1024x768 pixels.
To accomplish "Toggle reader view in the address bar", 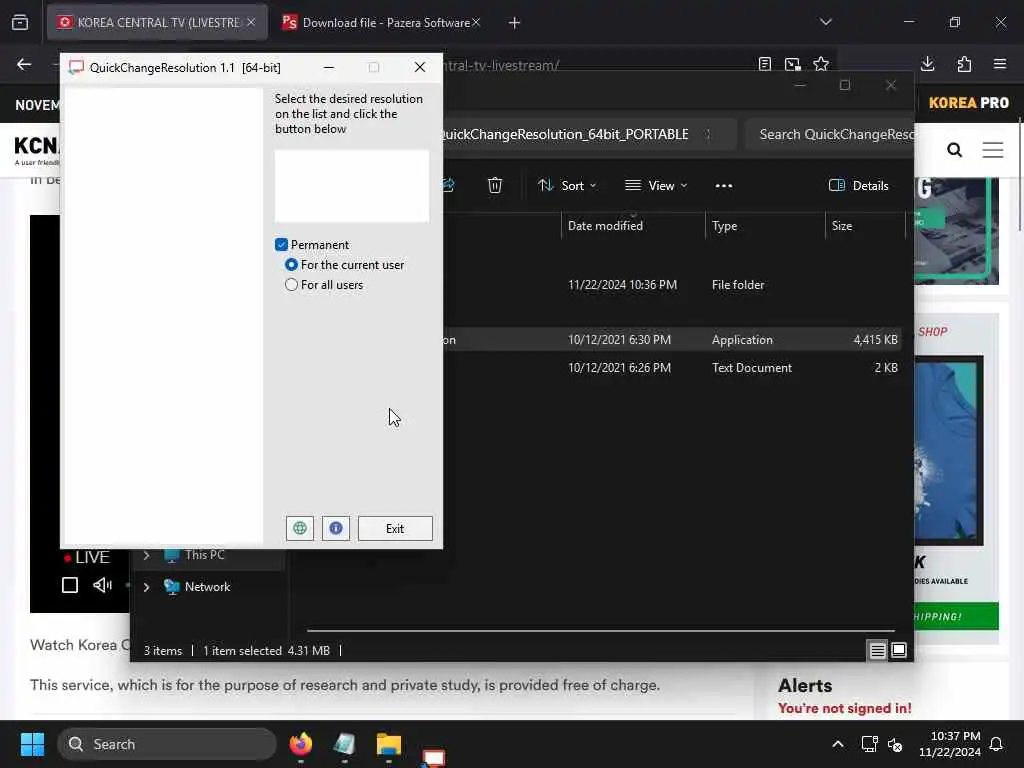I will tap(765, 64).
